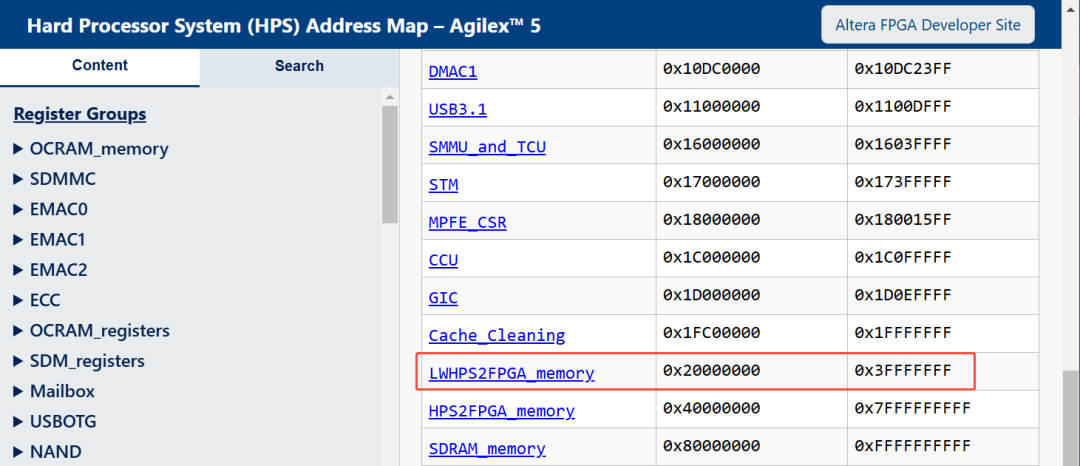Click the sidebar scrollbar thumb
Screen dimensions: 1080x466
tap(390, 164)
